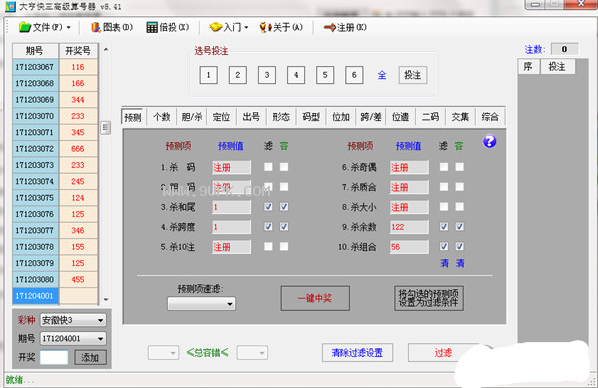The width and height of the screenshot is (598, 388).
Task: Select number box 4 in 选号投注
Action: [x=296, y=75]
